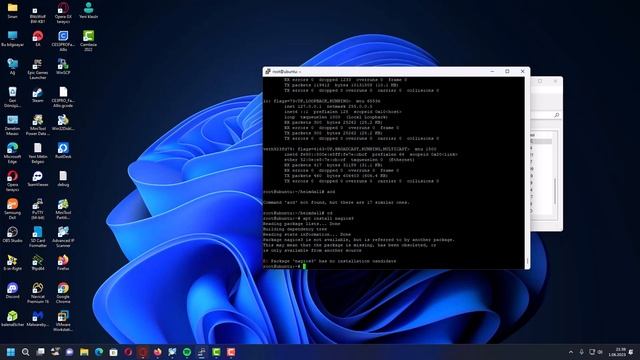Open Navicat Premium 16 desktop shortcut
Image resolution: width=640 pixels, height=360 pixels.
(x=38, y=293)
